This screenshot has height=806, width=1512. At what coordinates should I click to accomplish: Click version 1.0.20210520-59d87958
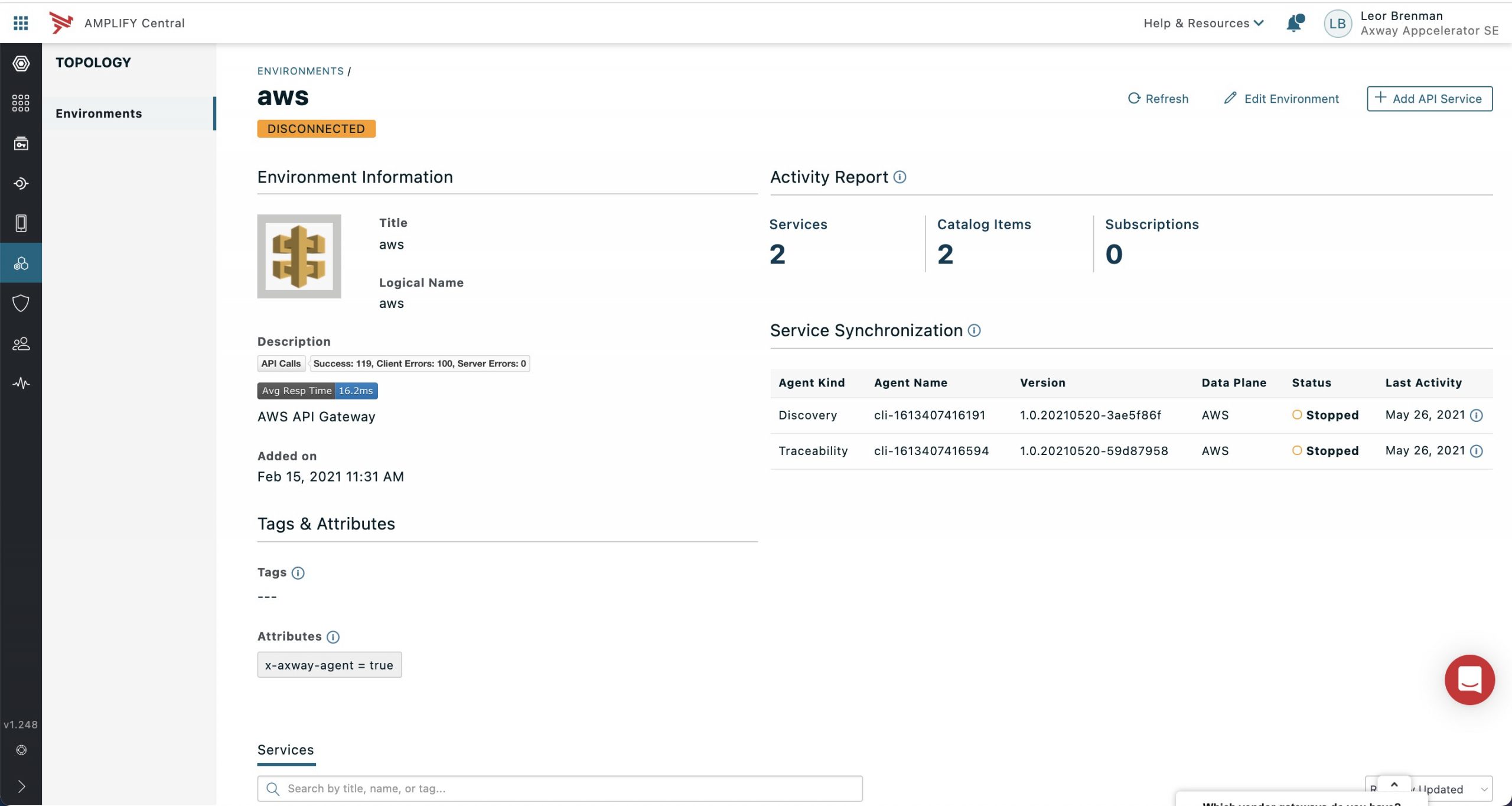pos(1094,451)
